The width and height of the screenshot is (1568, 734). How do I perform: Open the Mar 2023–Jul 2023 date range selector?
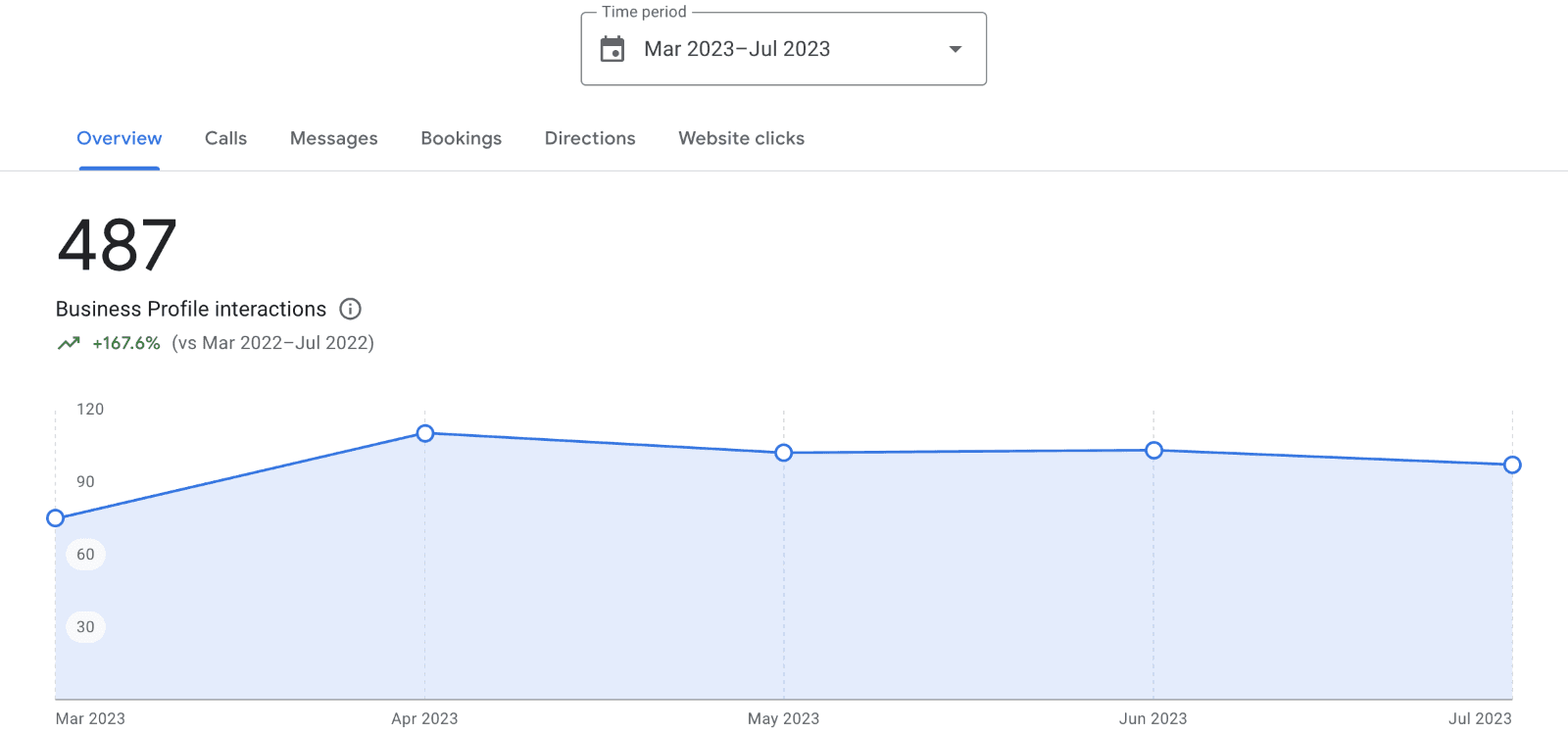click(x=737, y=49)
